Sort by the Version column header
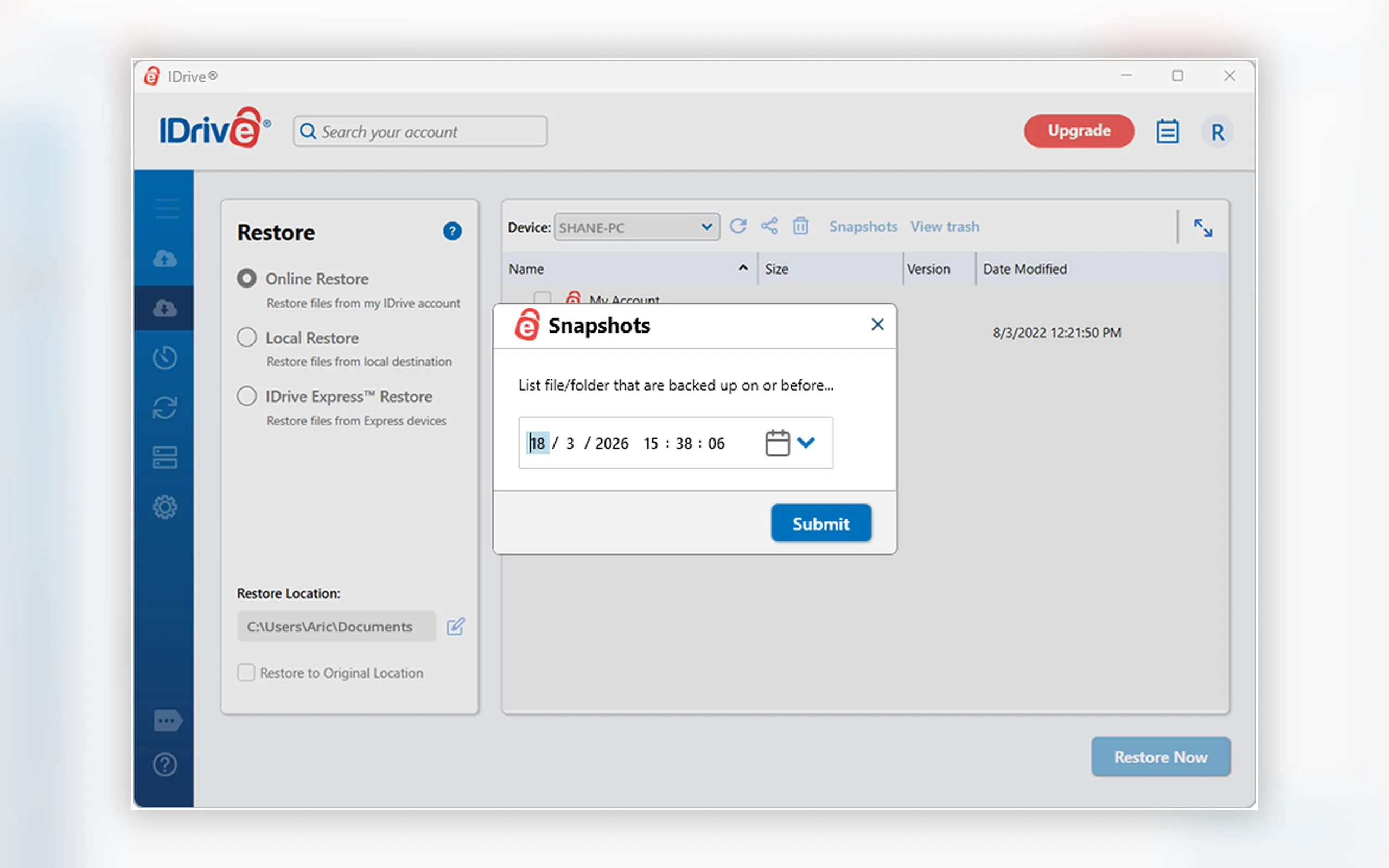 [x=939, y=269]
